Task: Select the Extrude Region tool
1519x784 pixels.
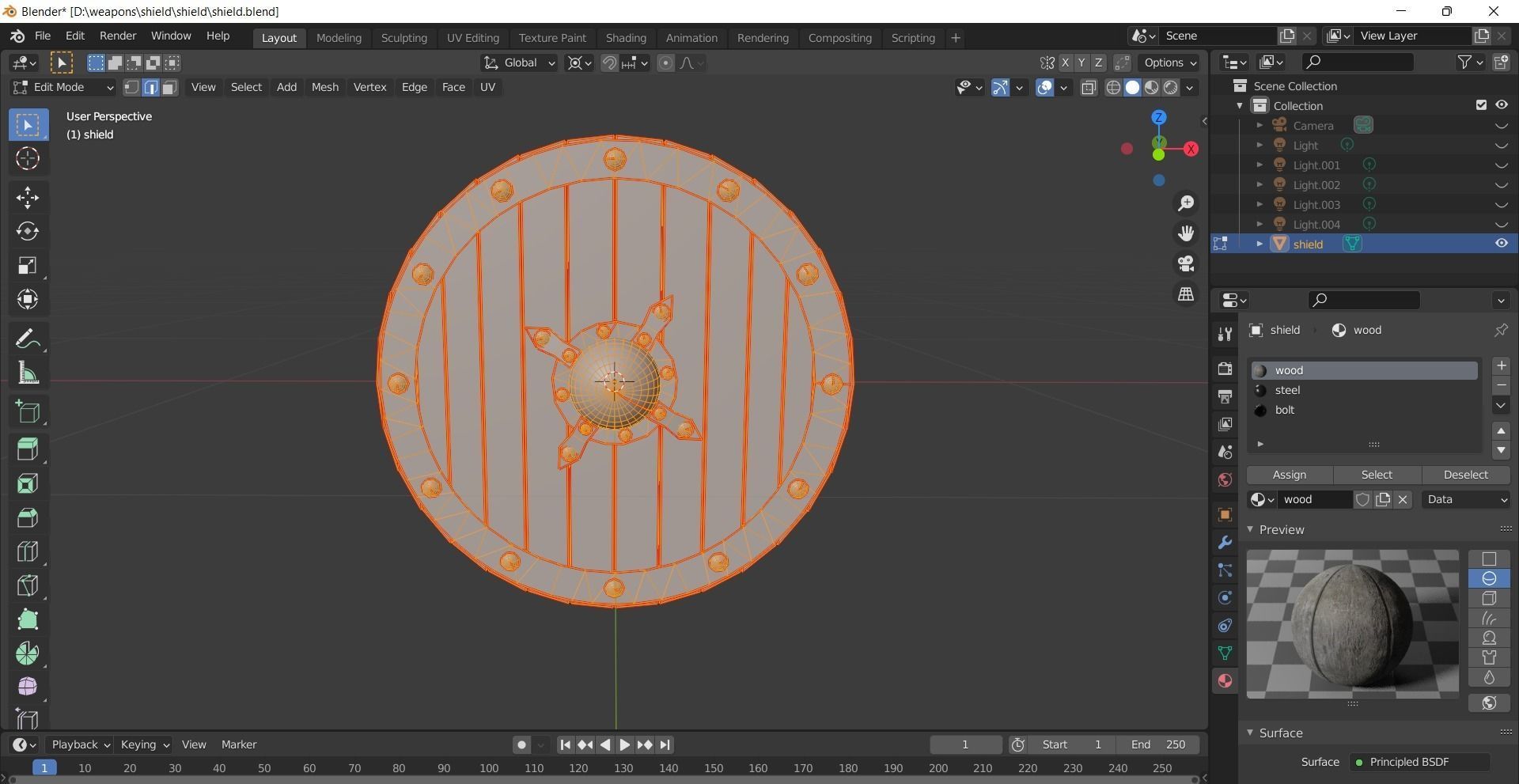Action: pos(28,450)
